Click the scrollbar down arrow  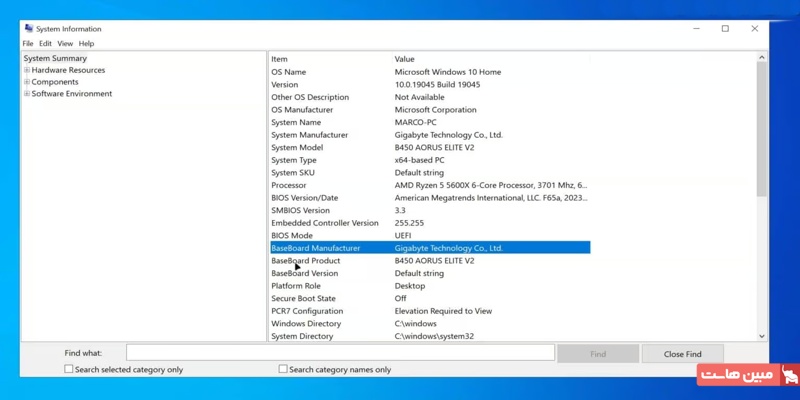(761, 336)
